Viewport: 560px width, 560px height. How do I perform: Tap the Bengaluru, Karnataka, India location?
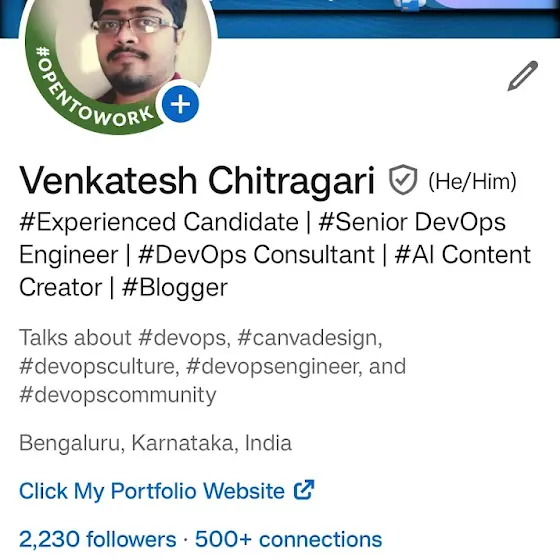155,443
